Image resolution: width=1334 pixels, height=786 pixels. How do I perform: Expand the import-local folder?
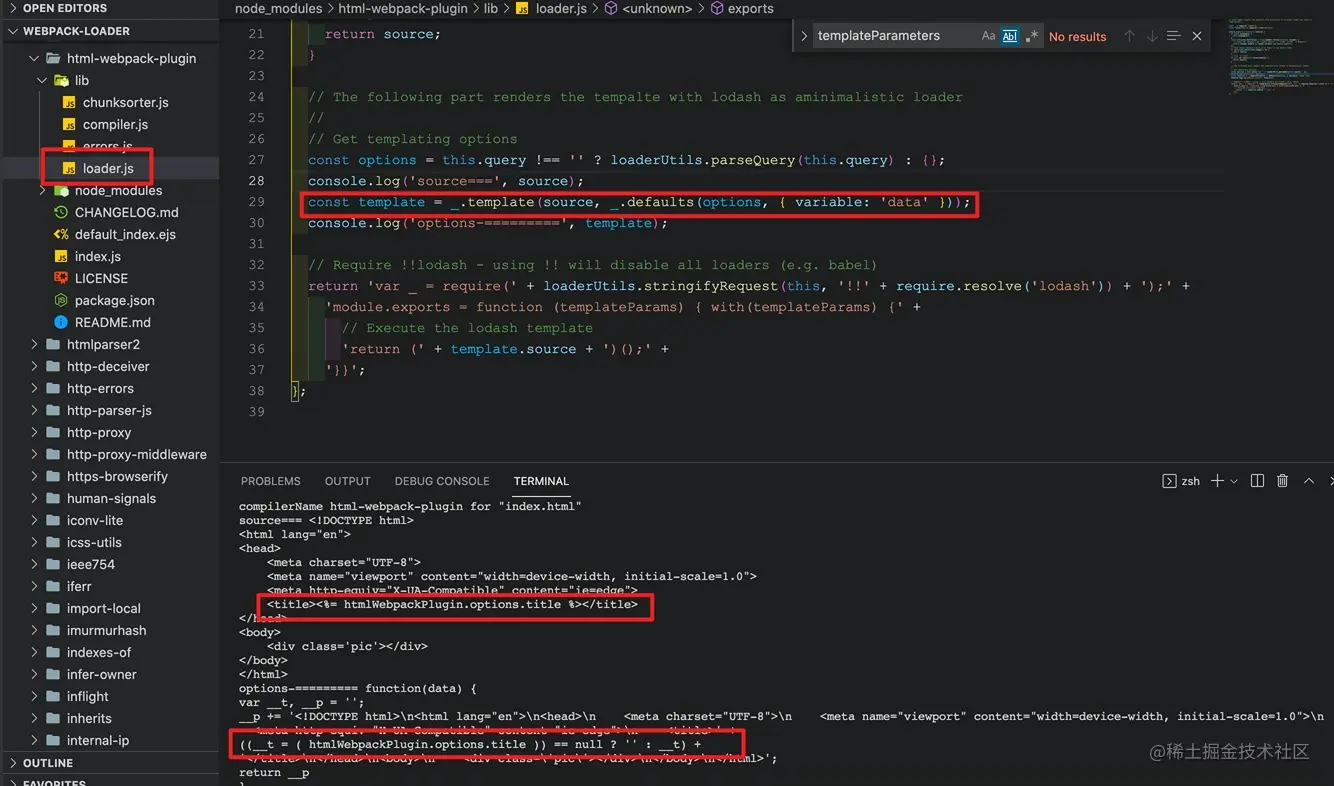104,608
